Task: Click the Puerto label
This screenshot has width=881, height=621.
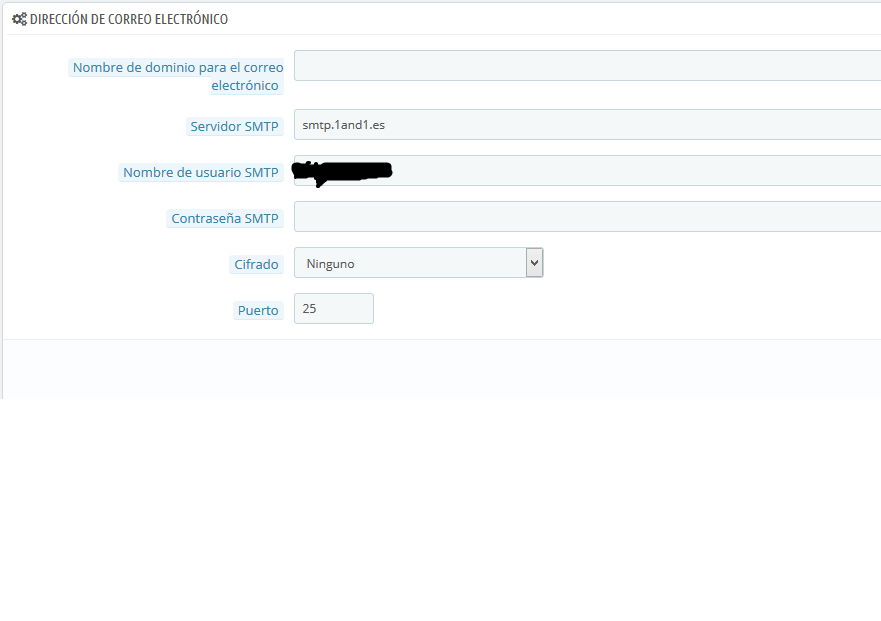Action: point(258,311)
